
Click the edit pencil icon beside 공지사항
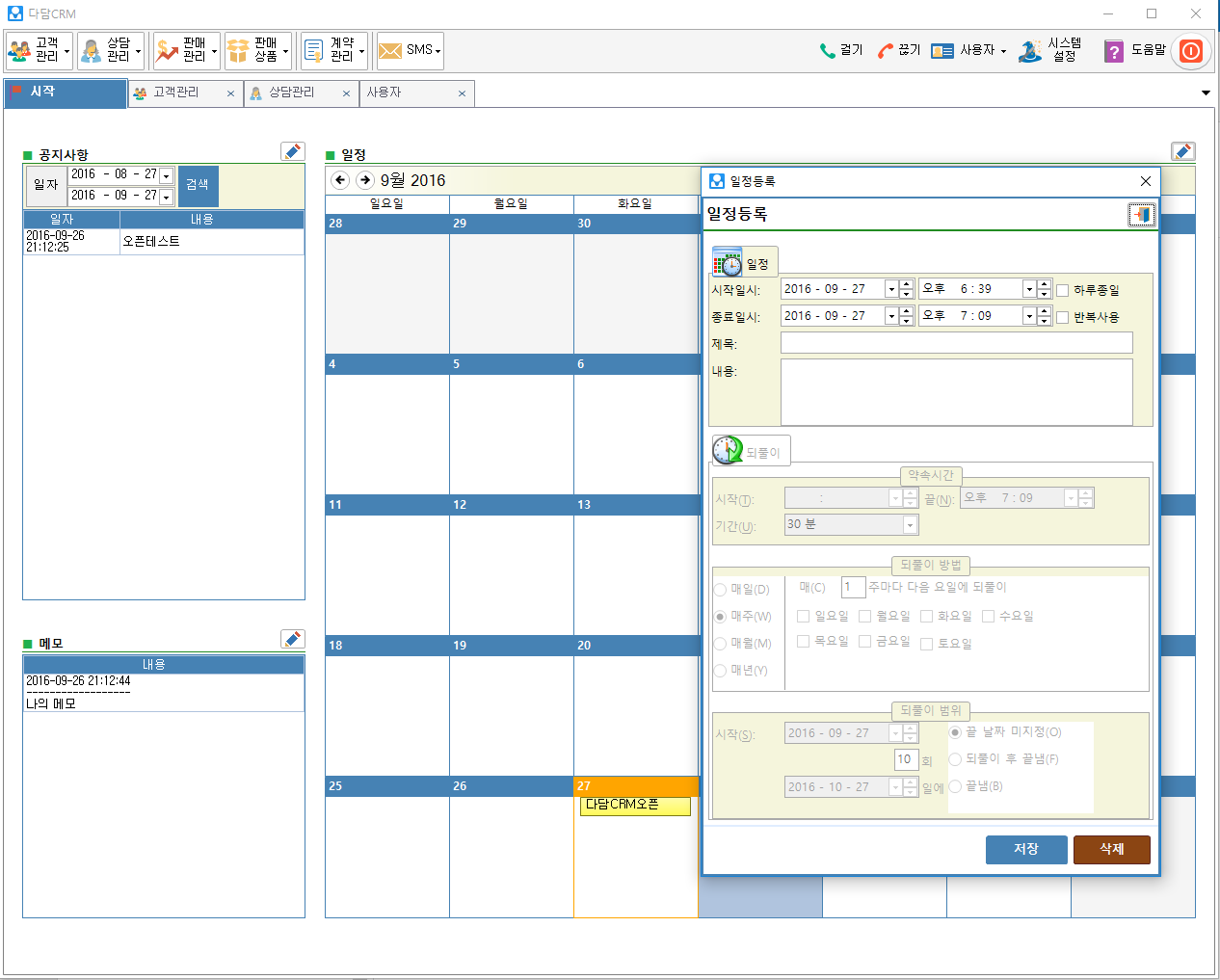[x=292, y=151]
